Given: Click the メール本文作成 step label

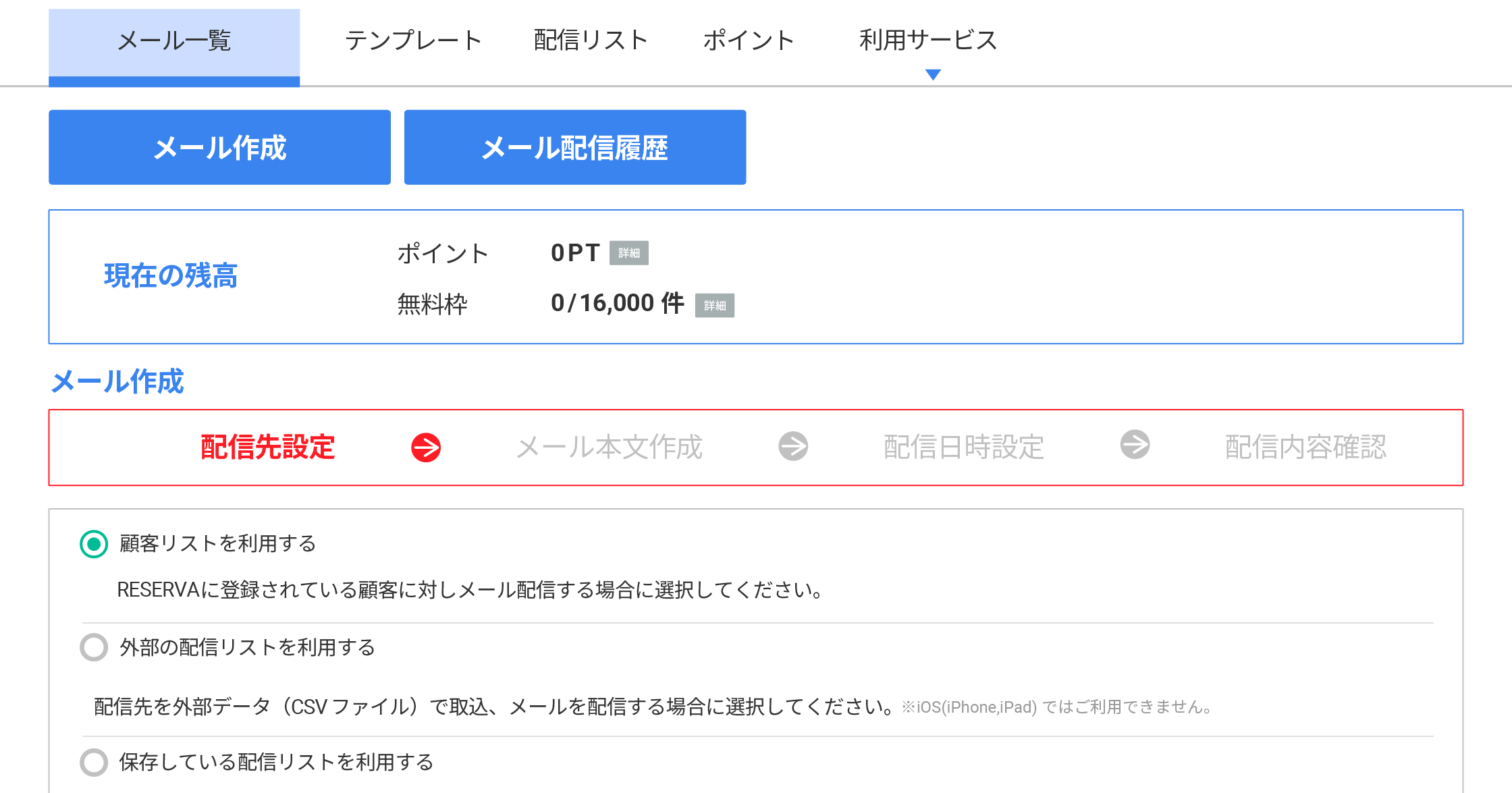Looking at the screenshot, I should click(610, 447).
